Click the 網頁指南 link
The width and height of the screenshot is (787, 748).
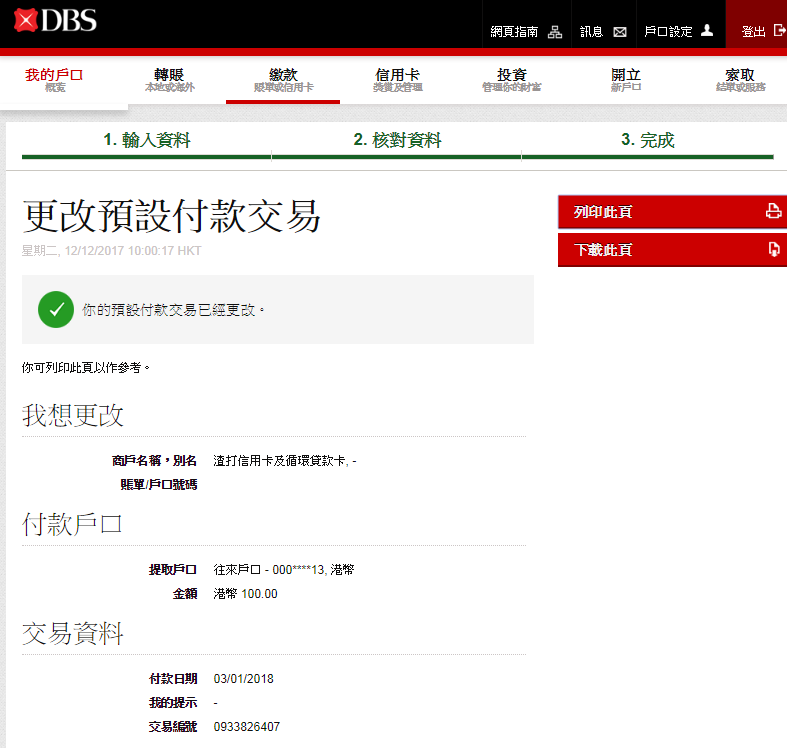(x=514, y=32)
